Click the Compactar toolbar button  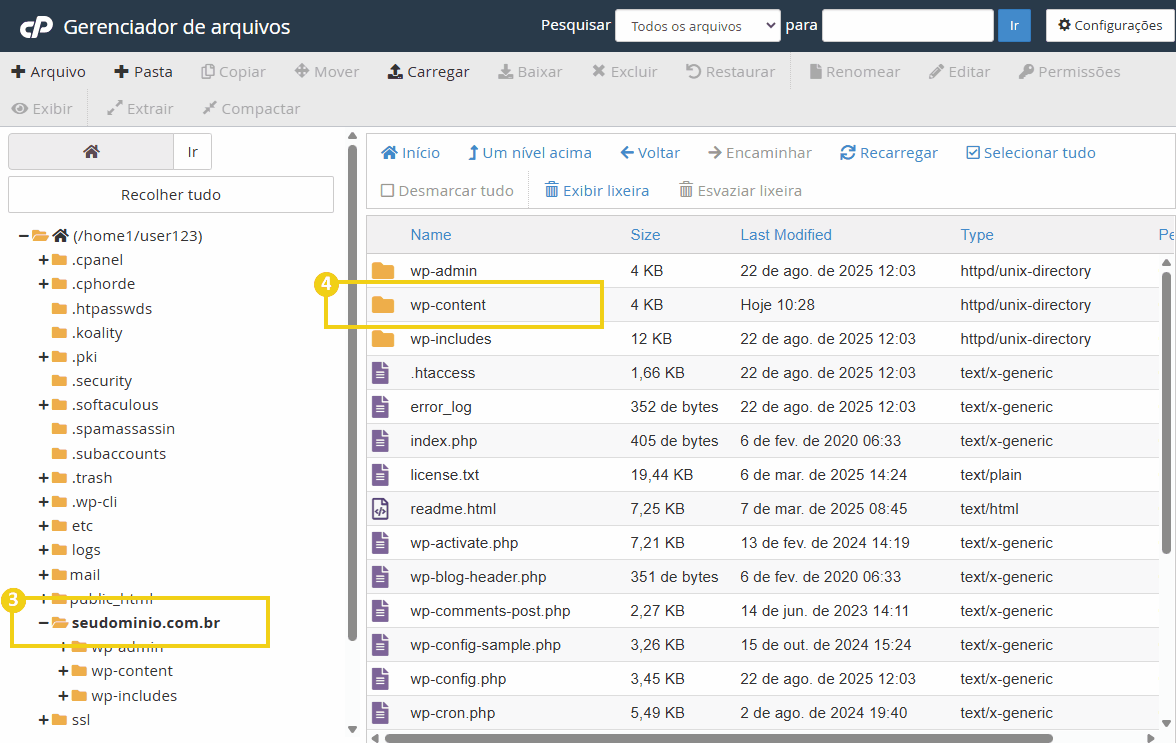tap(251, 109)
